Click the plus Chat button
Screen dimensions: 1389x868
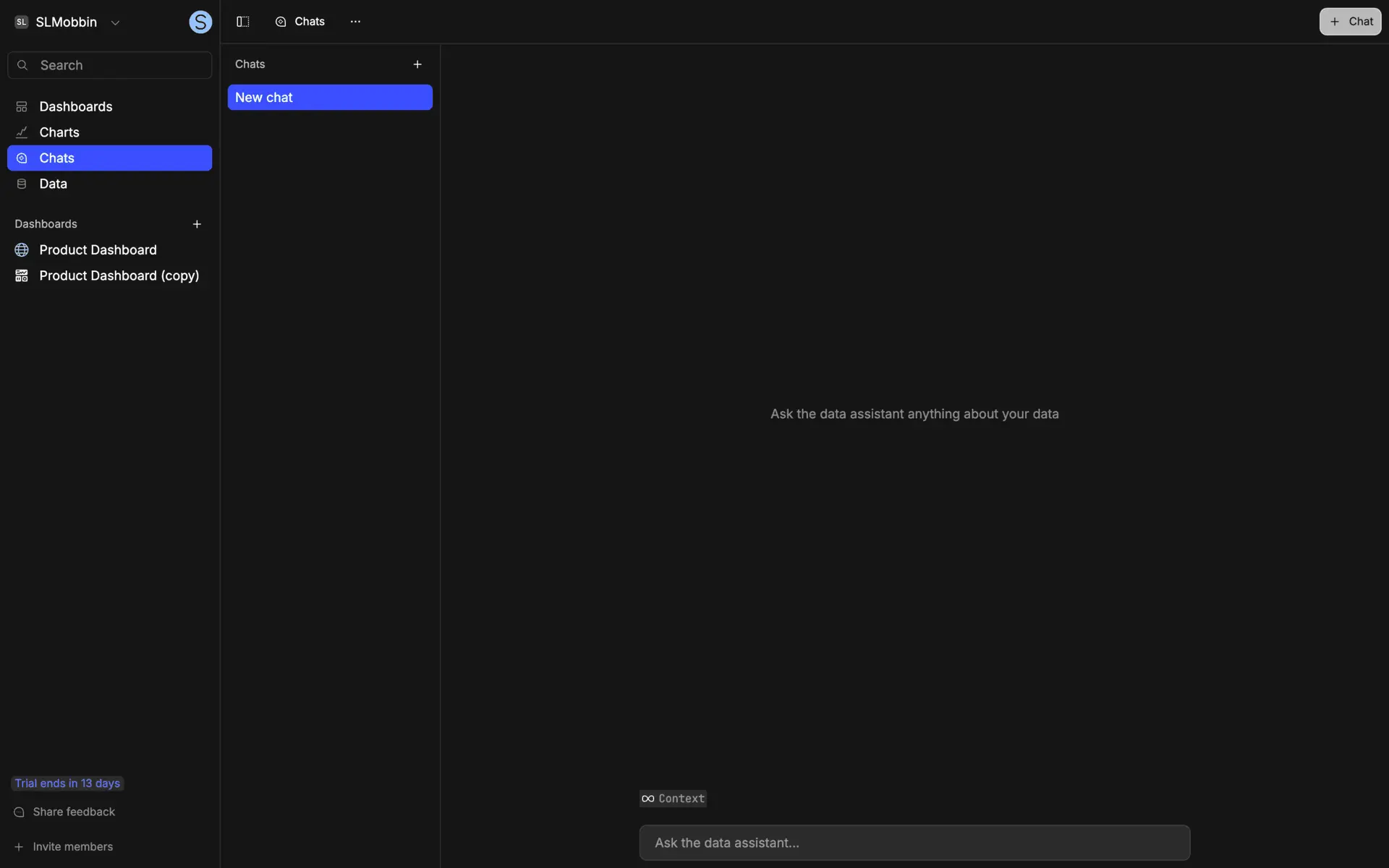click(x=1350, y=22)
